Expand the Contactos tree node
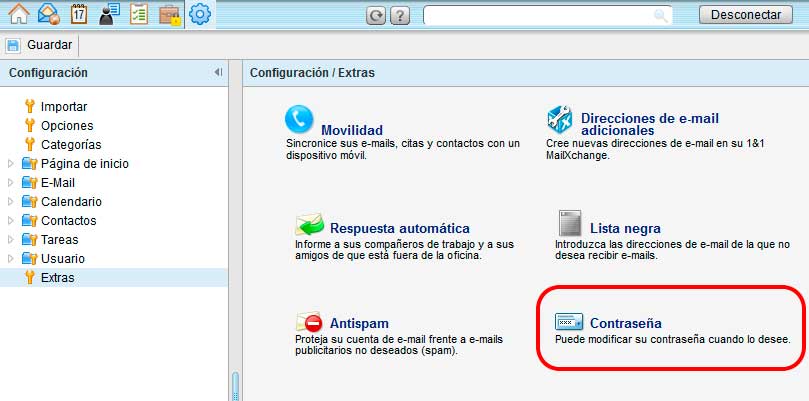Viewport: 809px width, 401px height. pos(11,220)
